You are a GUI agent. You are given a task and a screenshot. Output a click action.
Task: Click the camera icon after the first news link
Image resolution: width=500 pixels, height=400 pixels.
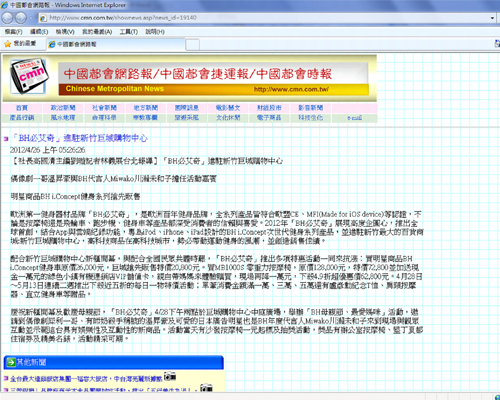point(170,376)
